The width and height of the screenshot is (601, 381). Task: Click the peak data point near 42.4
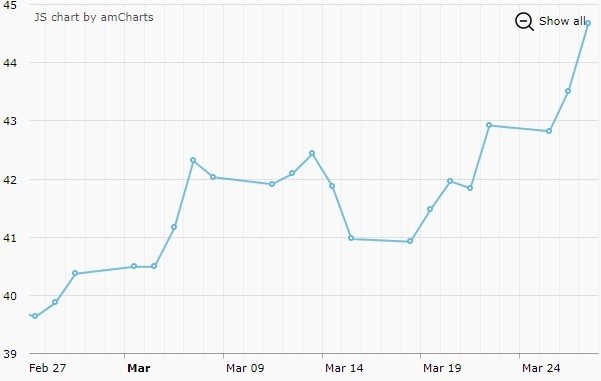coord(312,153)
